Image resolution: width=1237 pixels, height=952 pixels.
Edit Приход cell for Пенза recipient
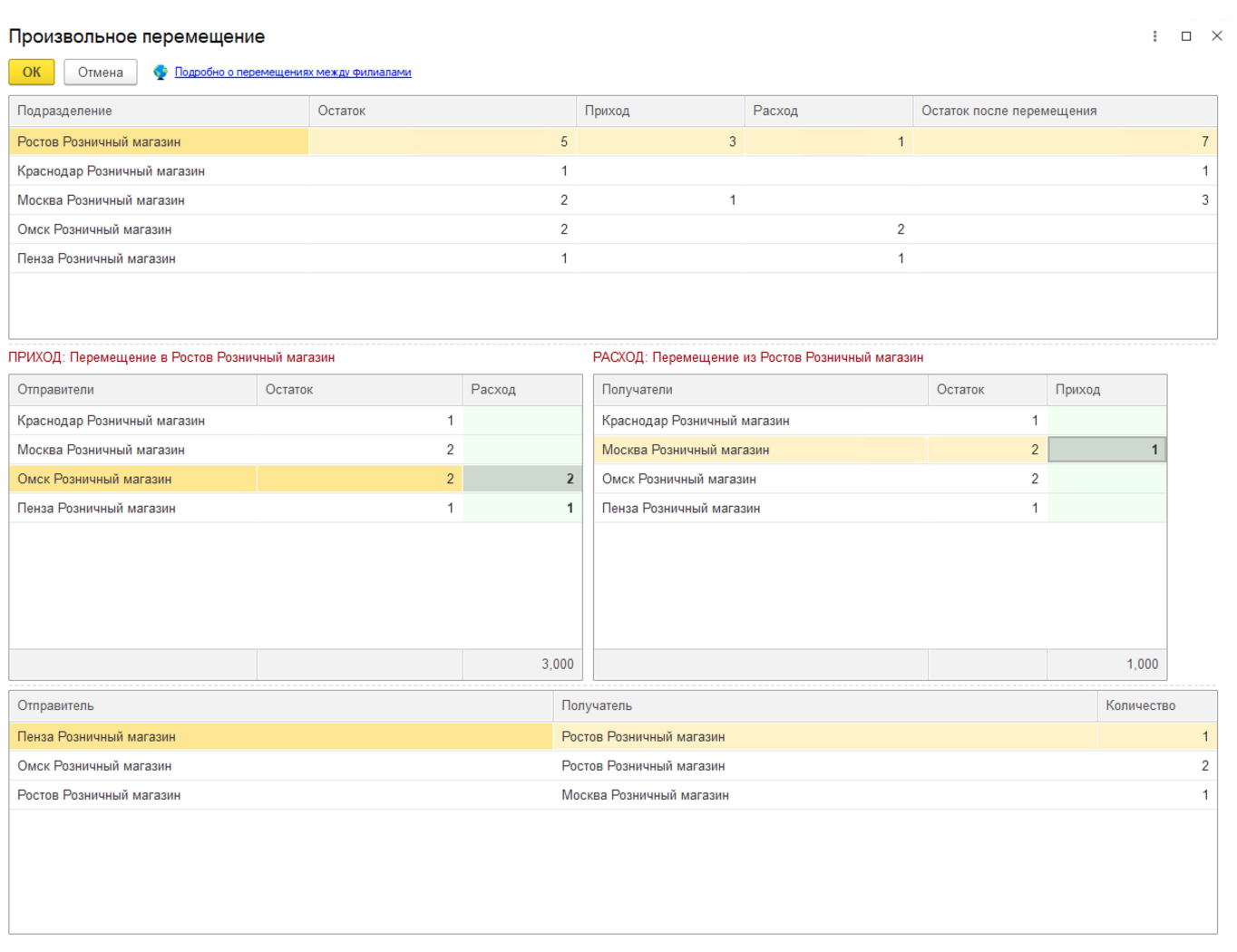[1107, 509]
